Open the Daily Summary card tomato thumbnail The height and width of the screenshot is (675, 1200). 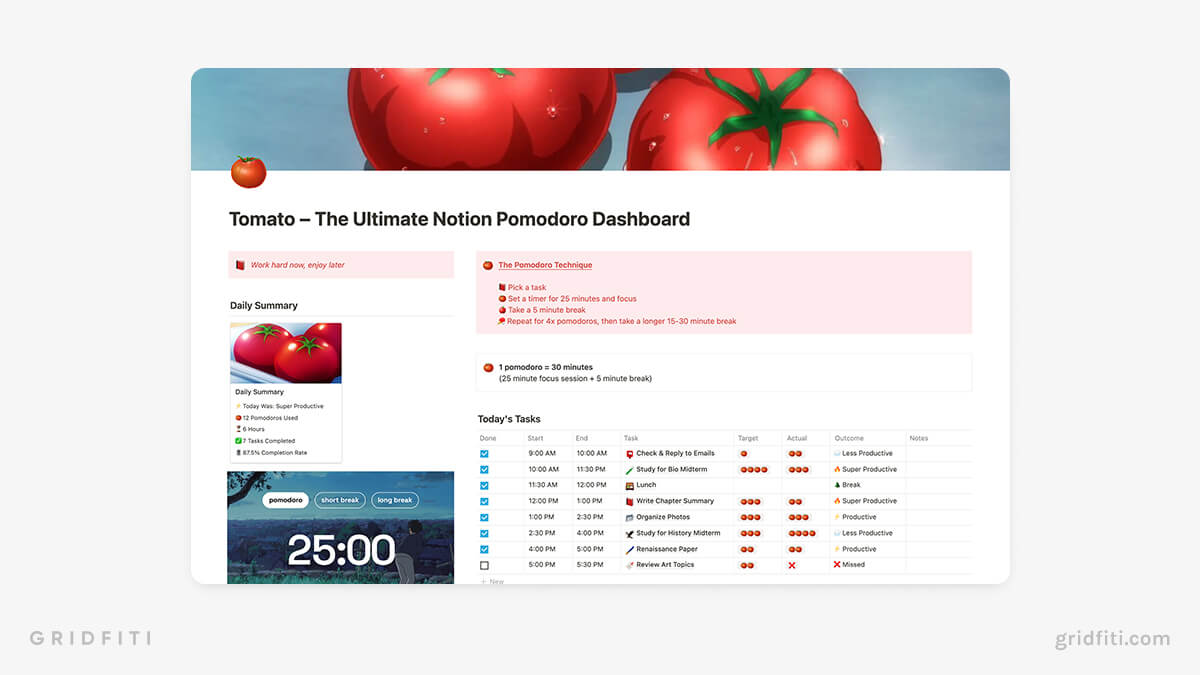(x=286, y=353)
